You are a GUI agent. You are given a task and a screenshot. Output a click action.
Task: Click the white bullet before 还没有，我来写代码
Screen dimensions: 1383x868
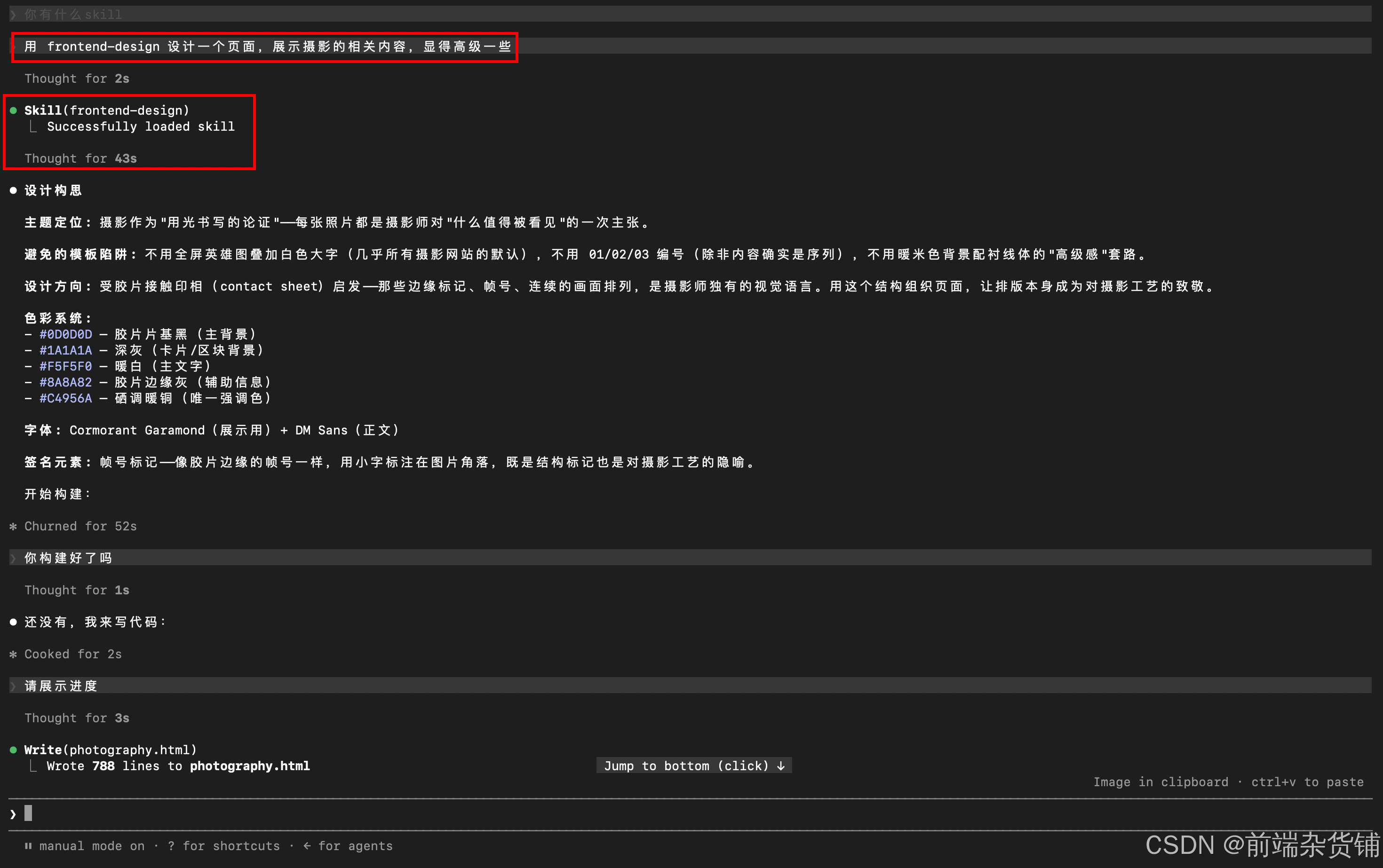13,622
